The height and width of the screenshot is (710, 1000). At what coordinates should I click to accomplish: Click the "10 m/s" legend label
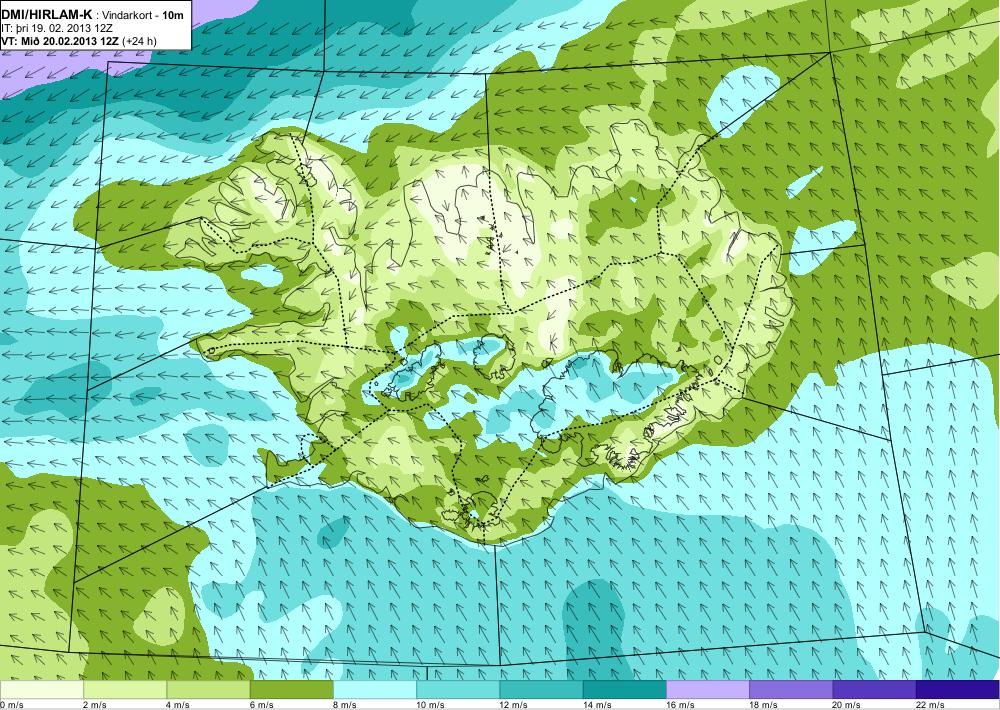430,705
